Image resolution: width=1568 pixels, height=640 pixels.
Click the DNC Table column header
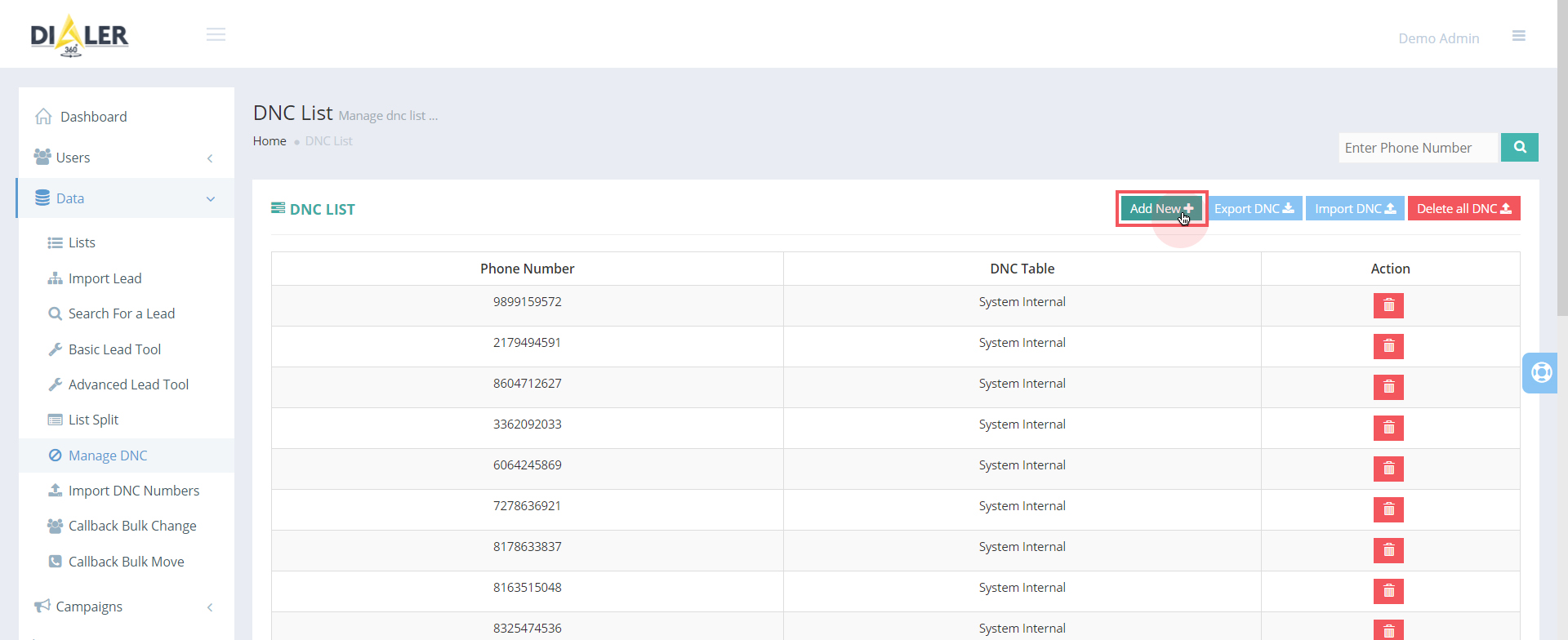click(x=1022, y=269)
